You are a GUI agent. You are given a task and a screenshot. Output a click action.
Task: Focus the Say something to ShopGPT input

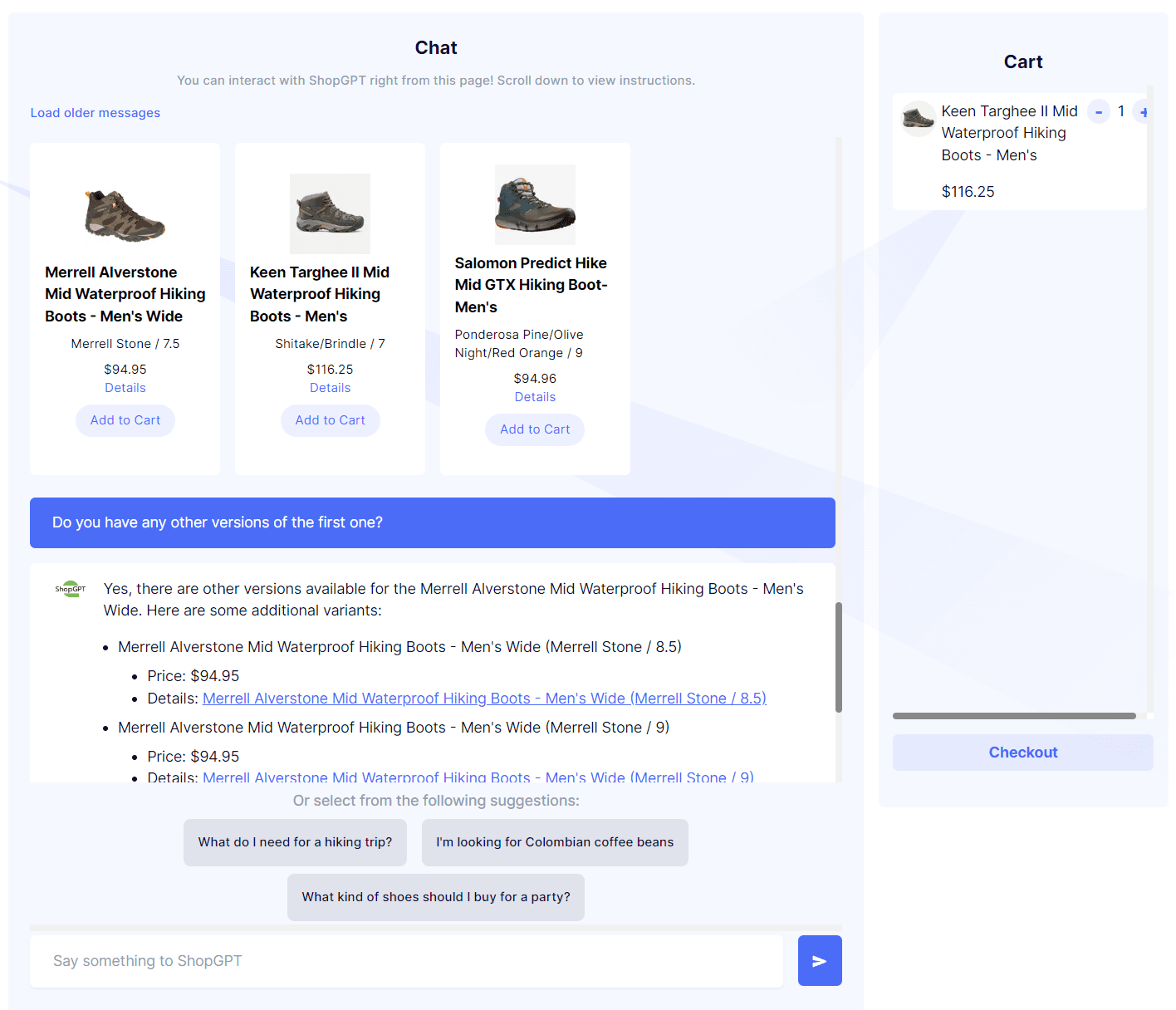coord(406,961)
